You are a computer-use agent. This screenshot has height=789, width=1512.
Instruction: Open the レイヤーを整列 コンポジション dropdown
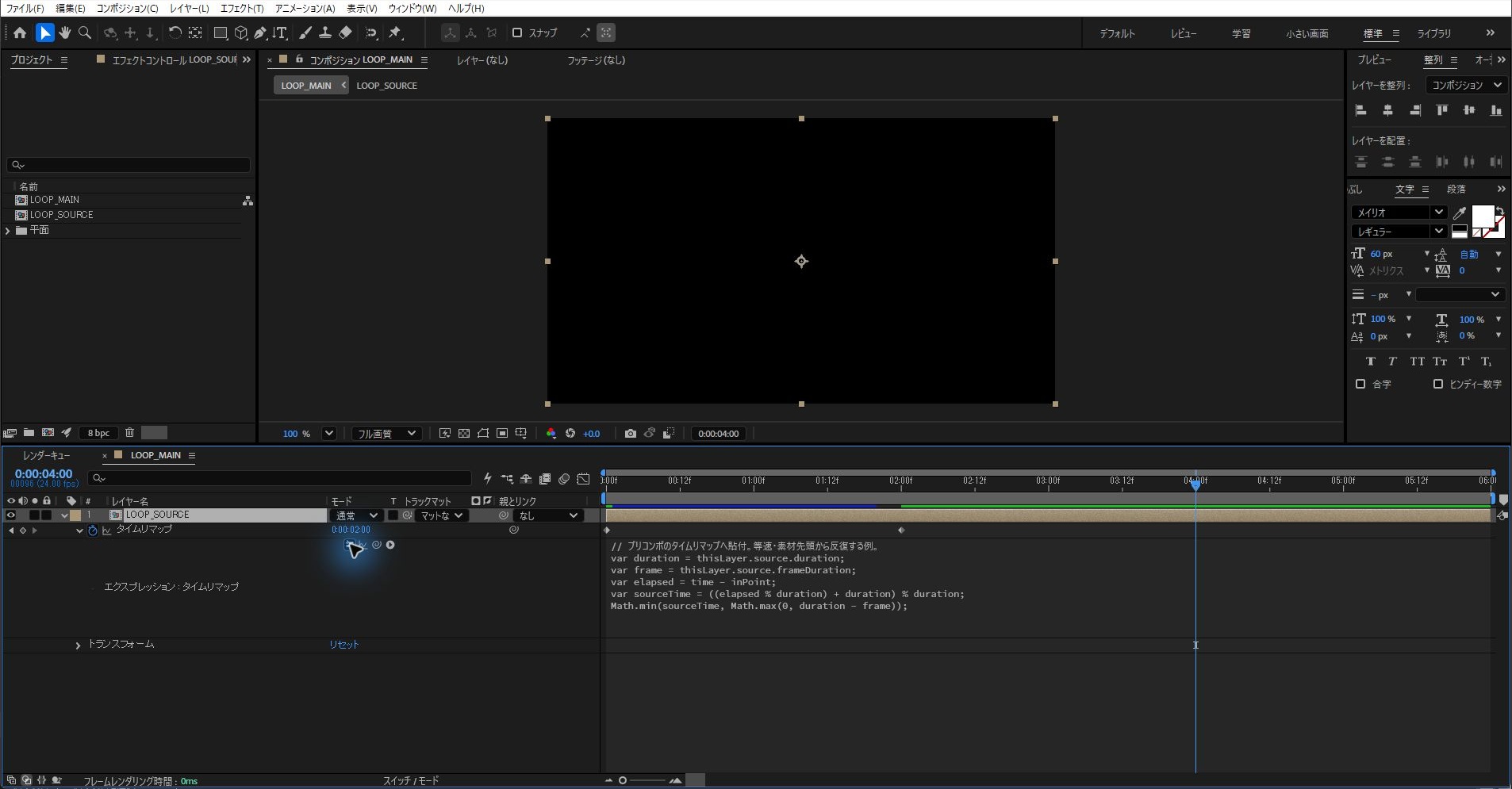click(x=1465, y=85)
